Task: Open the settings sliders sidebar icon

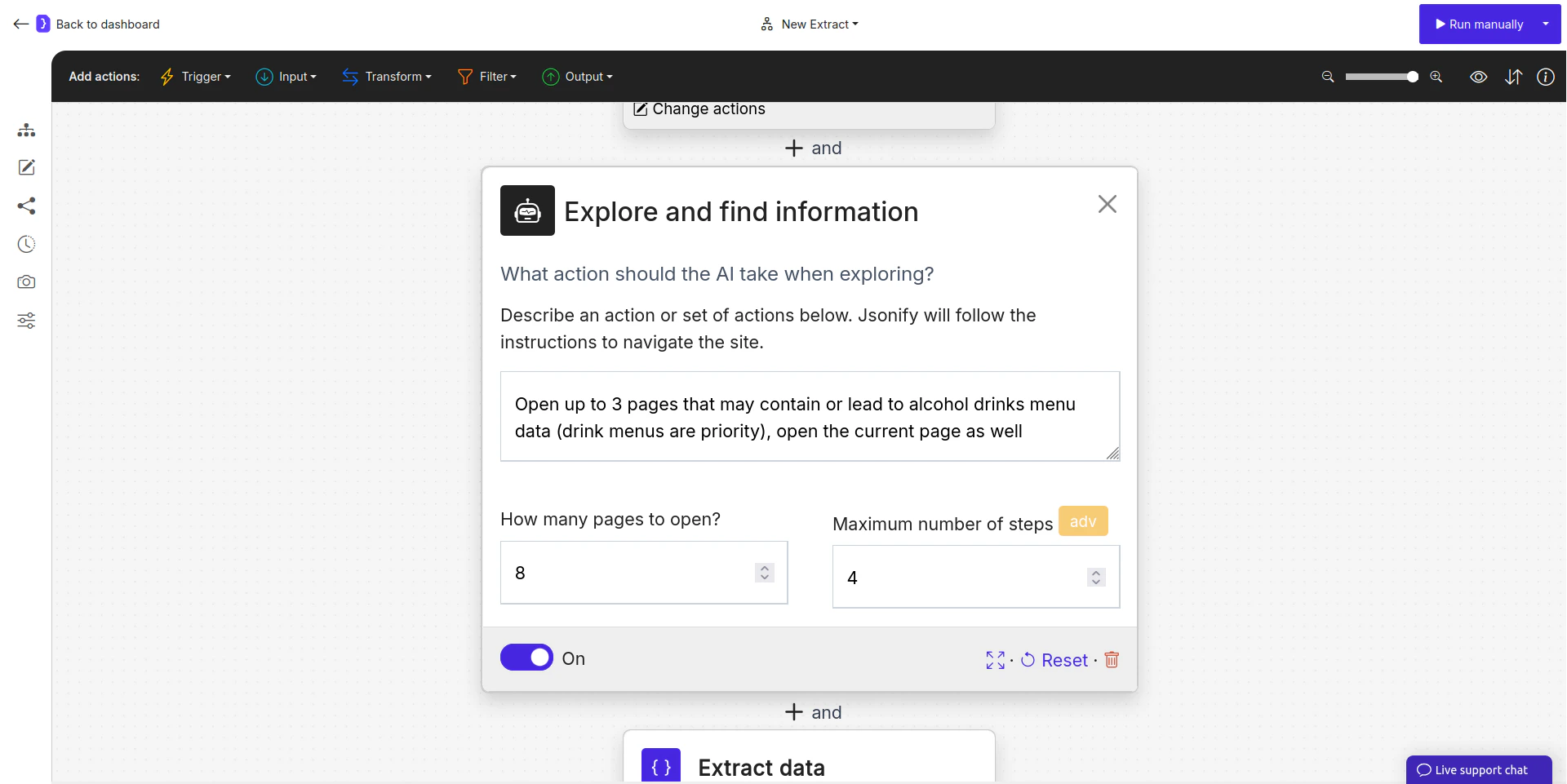Action: pos(26,321)
